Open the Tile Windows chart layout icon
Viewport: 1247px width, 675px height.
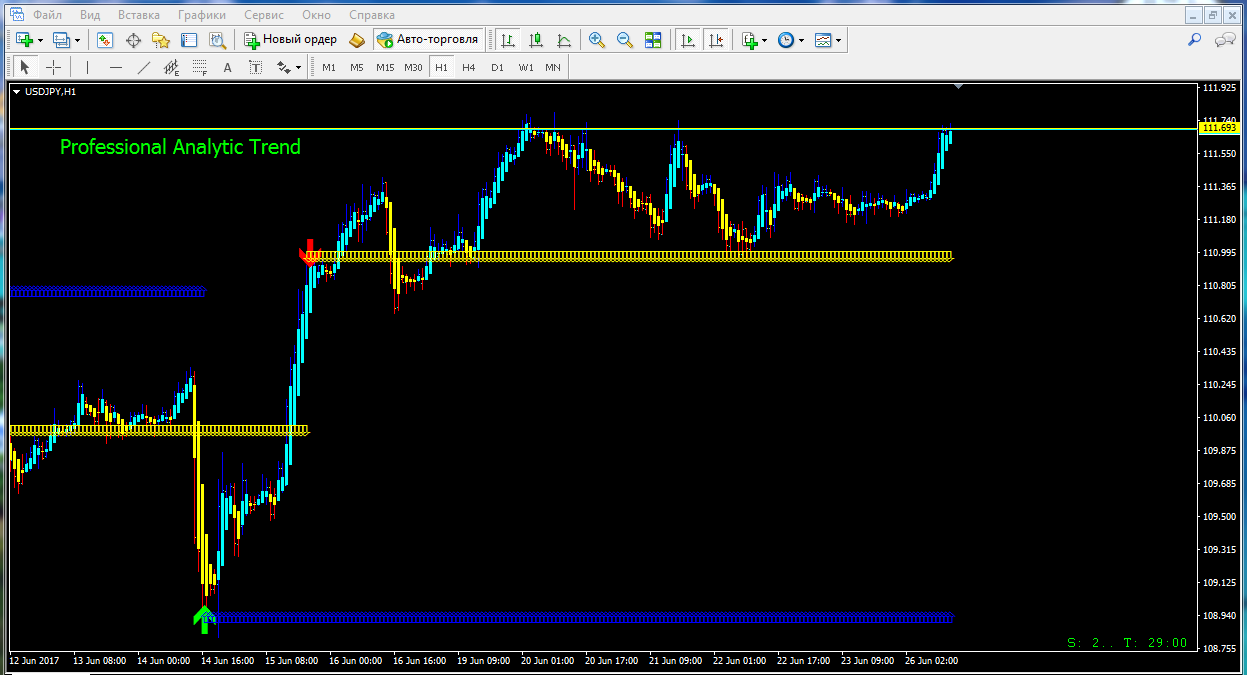pyautogui.click(x=653, y=40)
